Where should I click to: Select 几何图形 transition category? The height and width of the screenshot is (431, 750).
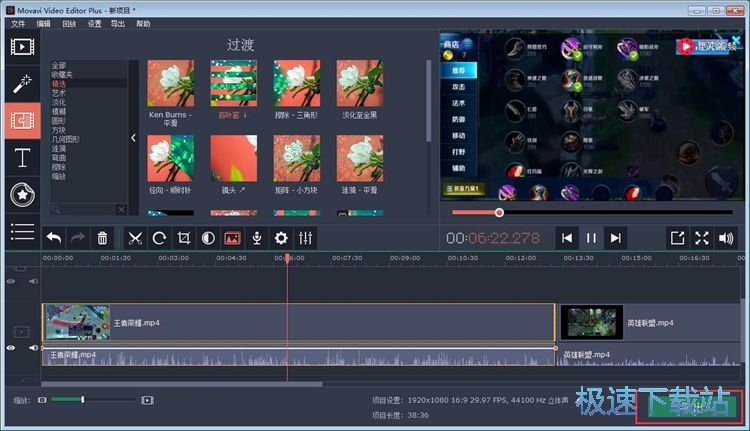66,139
